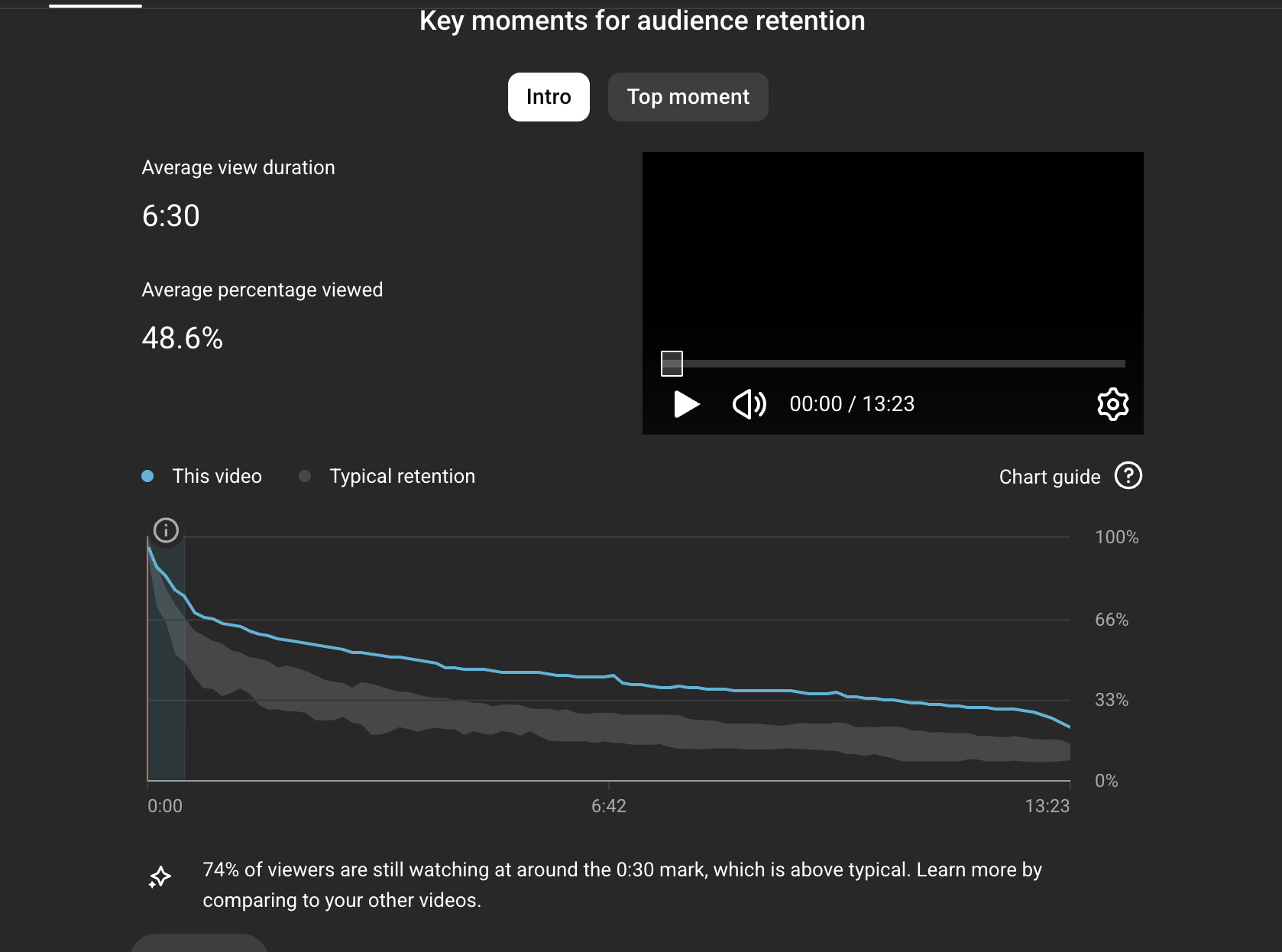Viewport: 1282px width, 952px height.
Task: Click the Play button on the video player
Action: [x=686, y=404]
